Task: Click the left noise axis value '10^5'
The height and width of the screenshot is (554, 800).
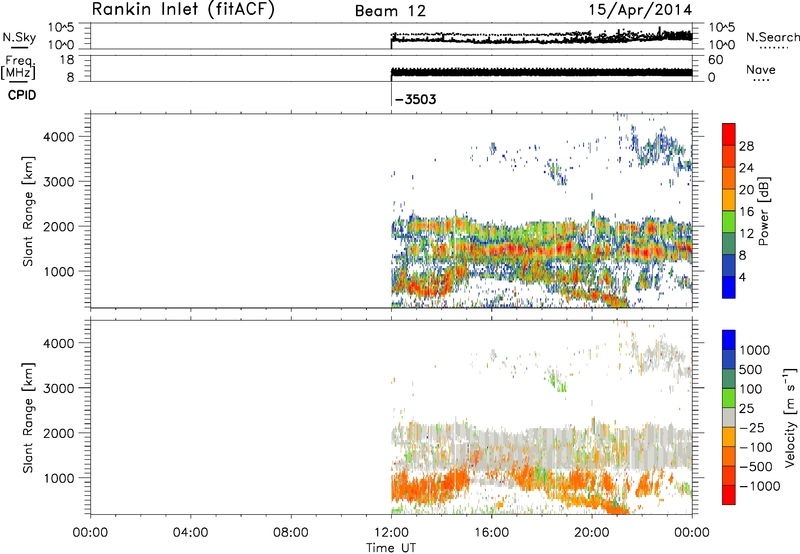Action: pos(61,28)
